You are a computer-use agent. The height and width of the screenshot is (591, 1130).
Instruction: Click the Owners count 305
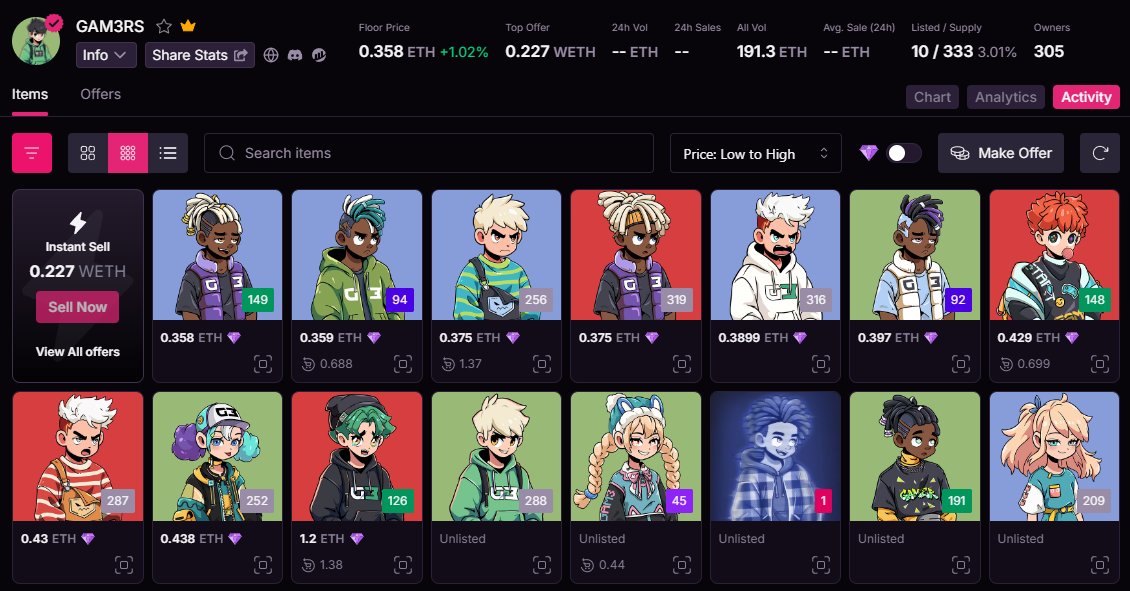pos(1049,52)
